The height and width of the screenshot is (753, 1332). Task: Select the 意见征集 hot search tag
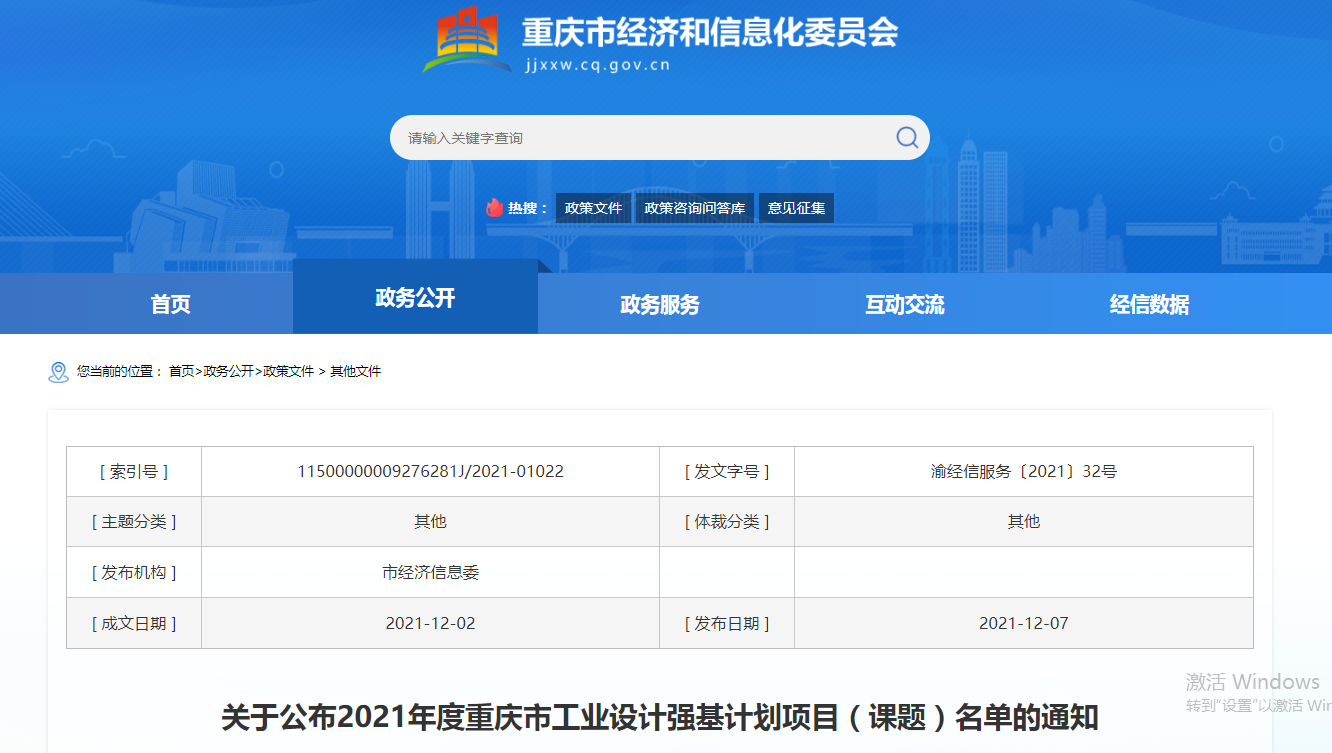796,208
